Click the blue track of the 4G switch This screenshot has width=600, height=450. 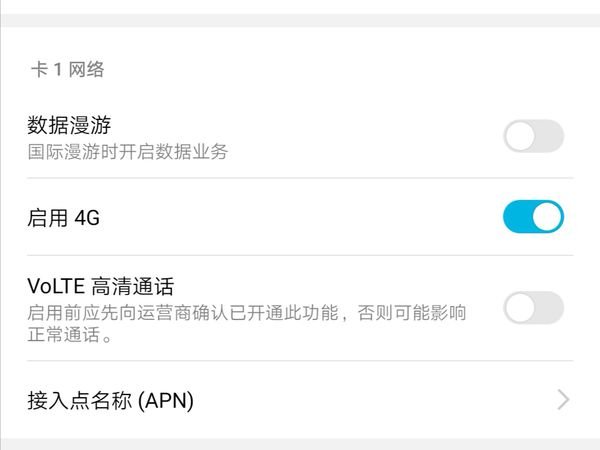point(516,217)
